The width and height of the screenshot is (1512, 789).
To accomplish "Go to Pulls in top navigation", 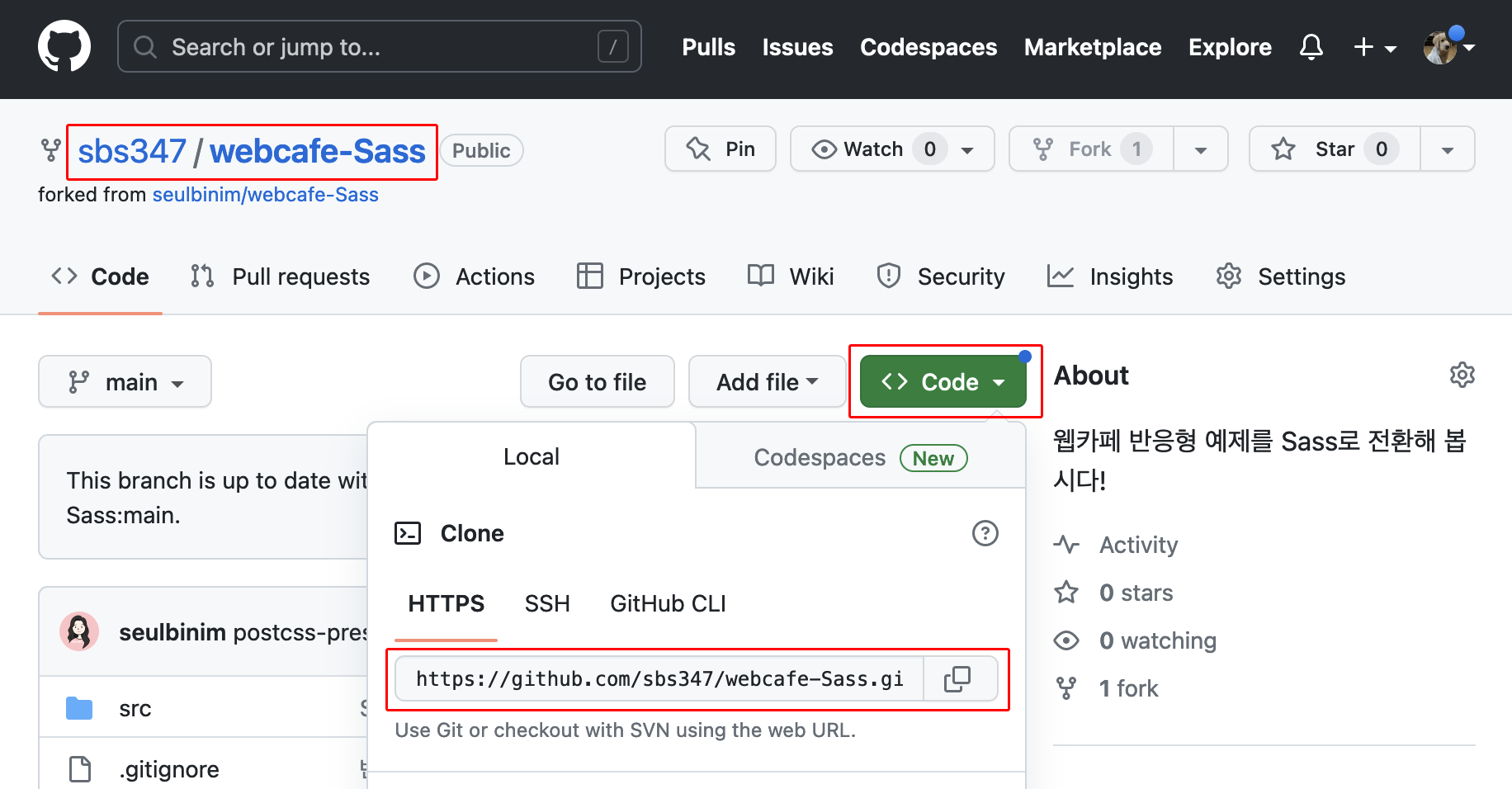I will [708, 47].
